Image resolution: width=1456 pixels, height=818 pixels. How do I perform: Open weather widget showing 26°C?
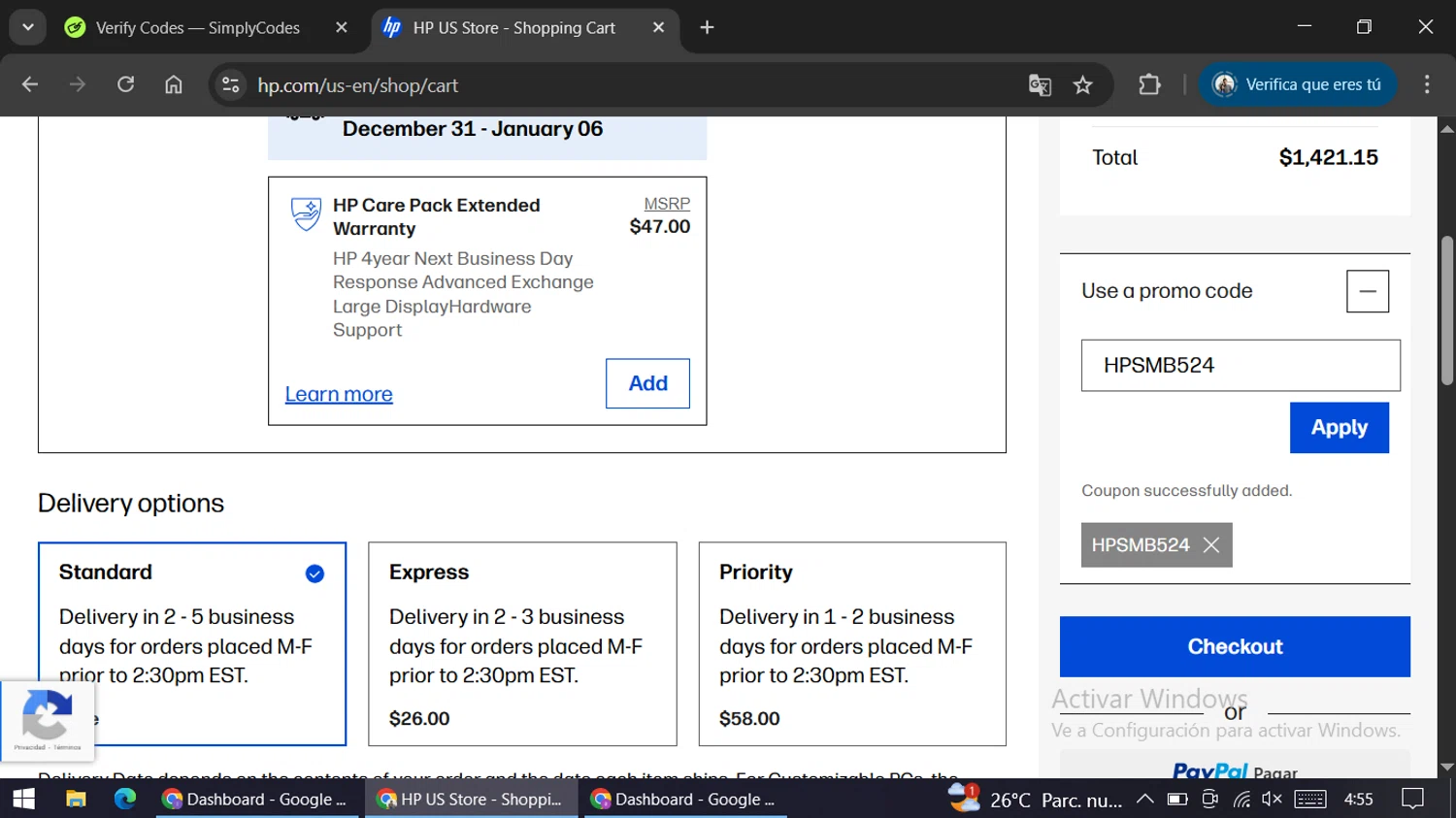pos(1036,799)
